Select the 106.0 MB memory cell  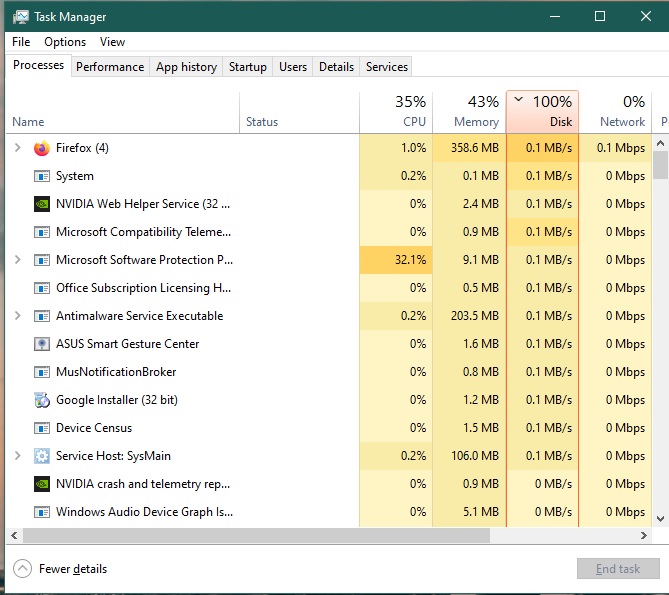coord(469,456)
